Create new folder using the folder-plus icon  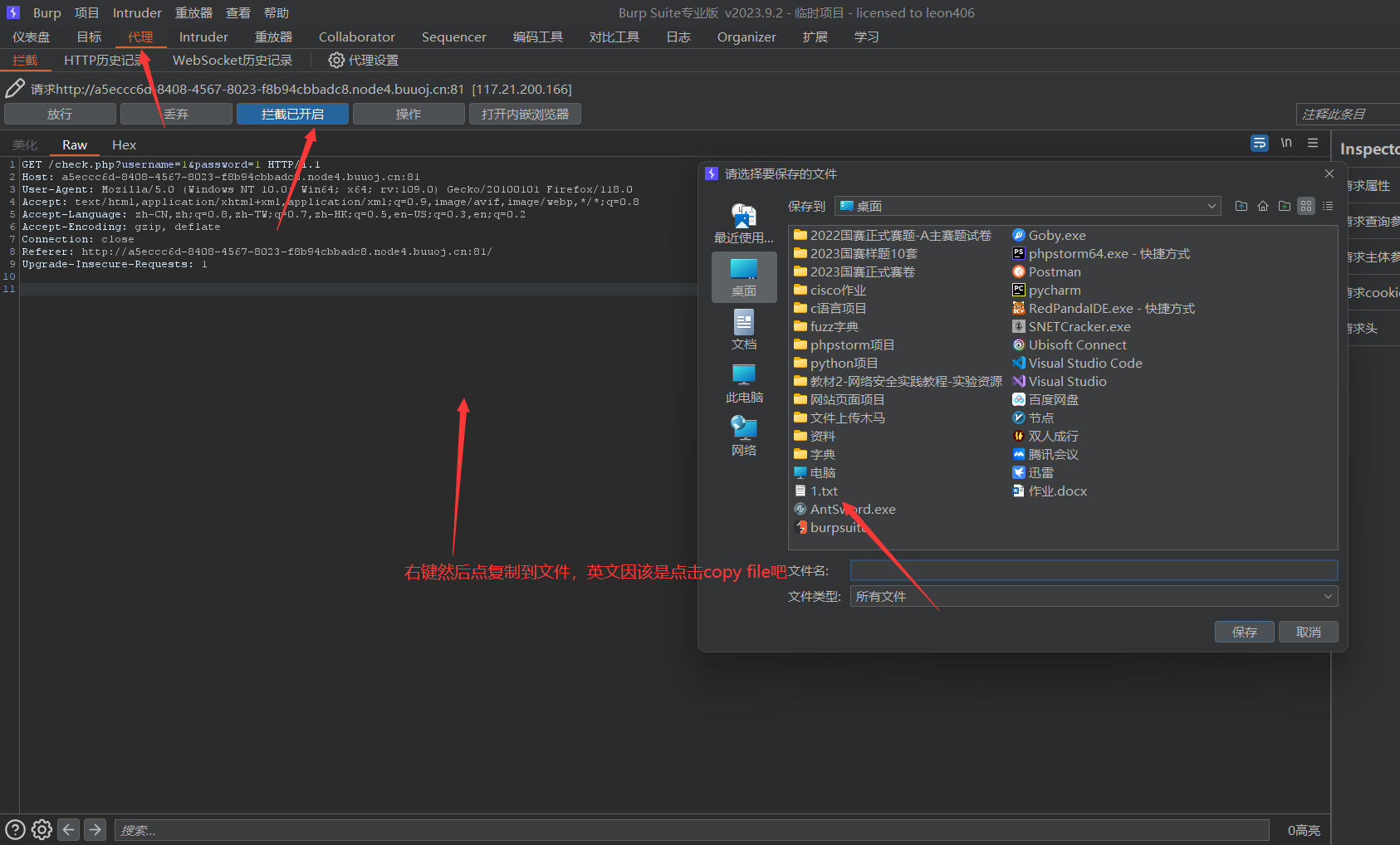[1285, 206]
